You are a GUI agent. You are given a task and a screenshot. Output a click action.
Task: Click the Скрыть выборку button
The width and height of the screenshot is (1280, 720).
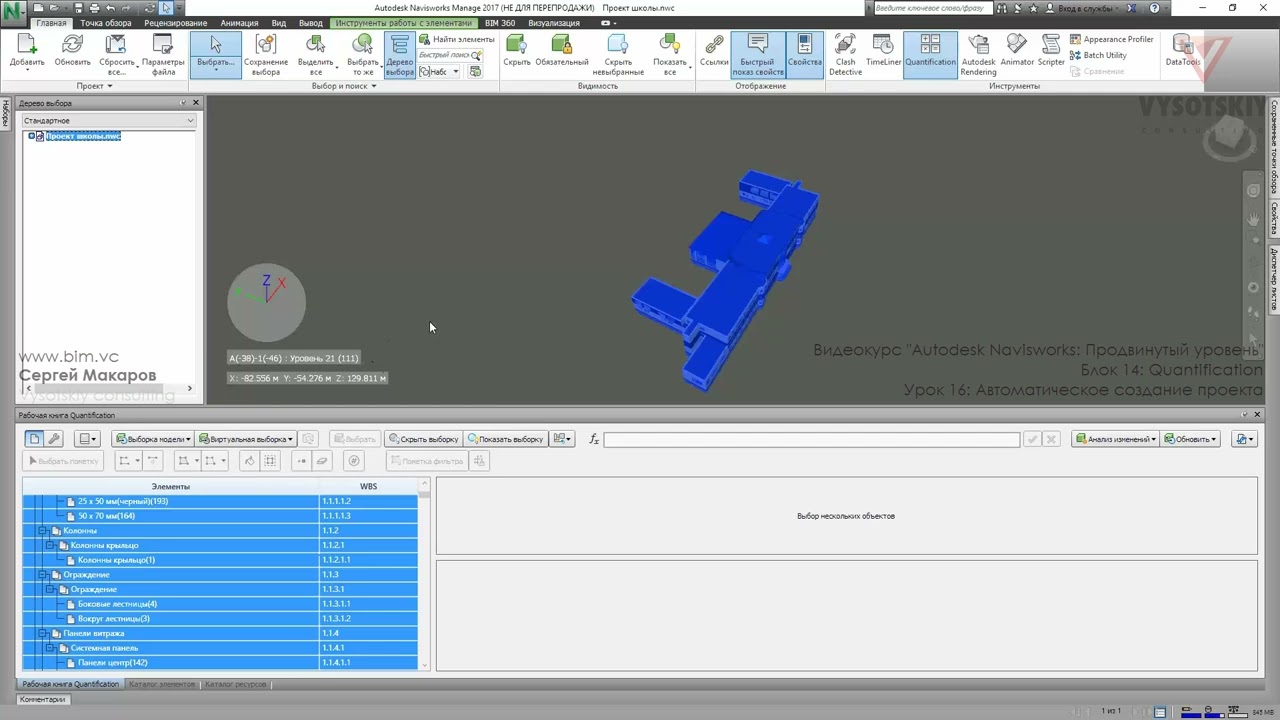tap(423, 439)
